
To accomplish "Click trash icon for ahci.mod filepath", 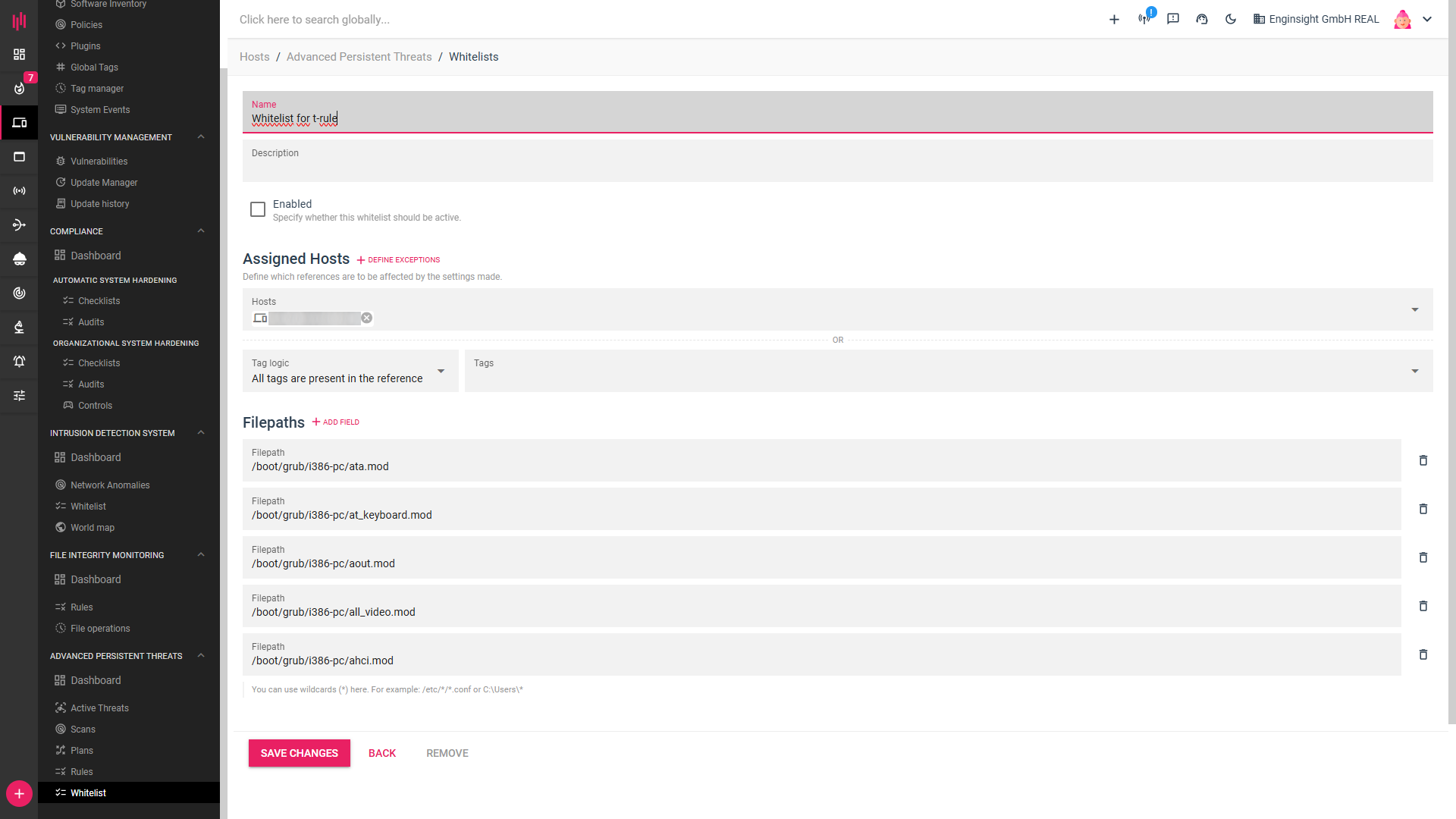I will click(x=1423, y=654).
